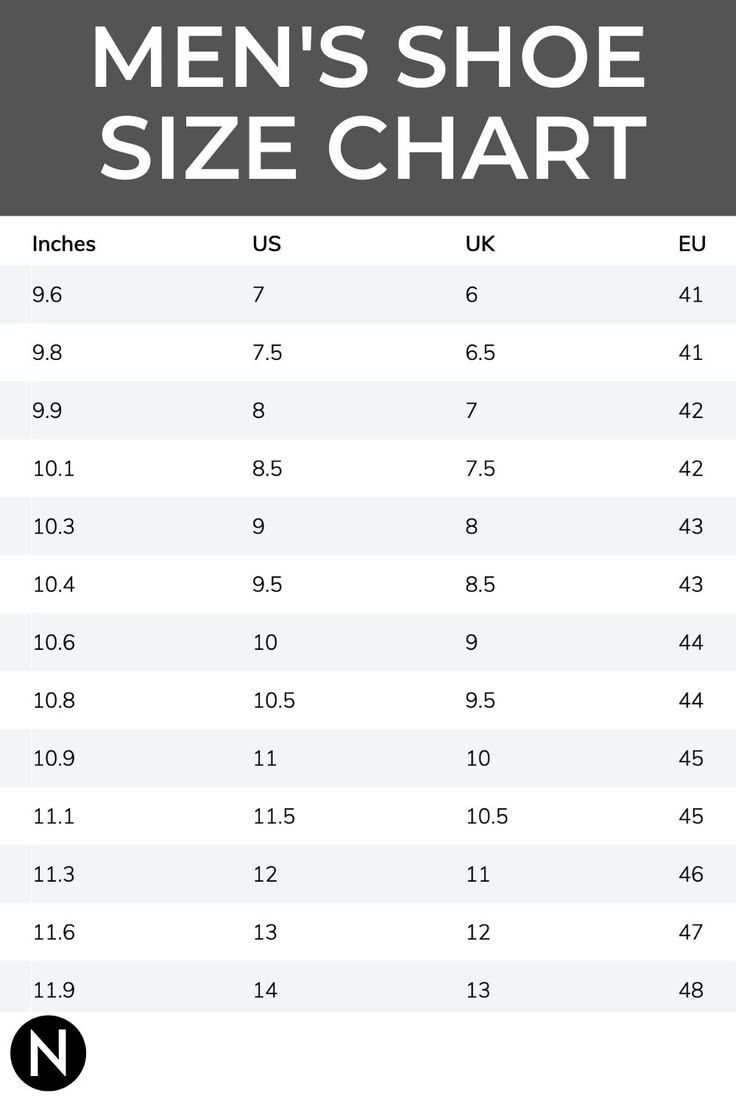
Task: Click the 10.8 inches value
Action: pos(54,701)
